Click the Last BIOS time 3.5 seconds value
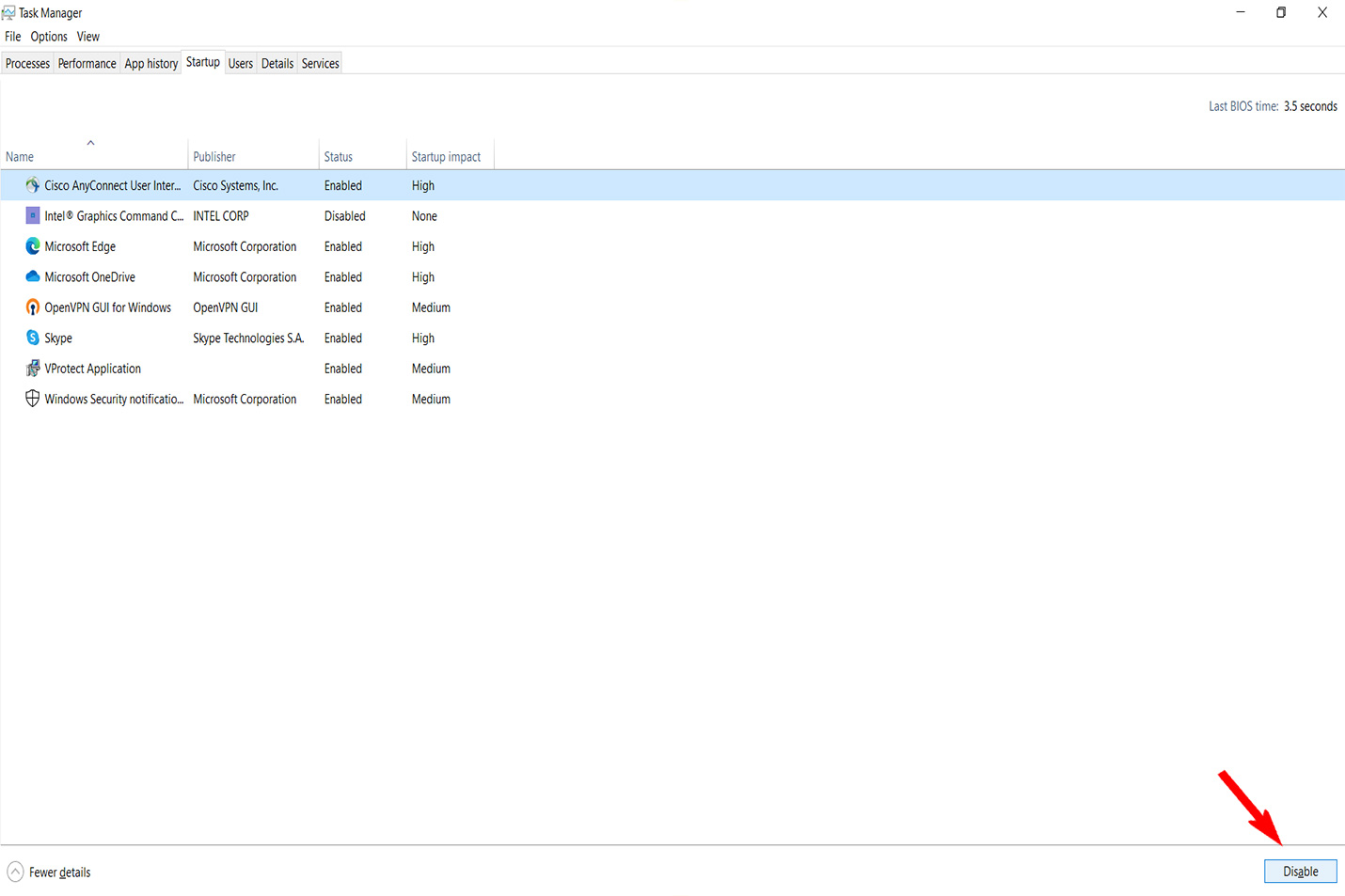Viewport: 1345px width, 896px height. (1310, 106)
